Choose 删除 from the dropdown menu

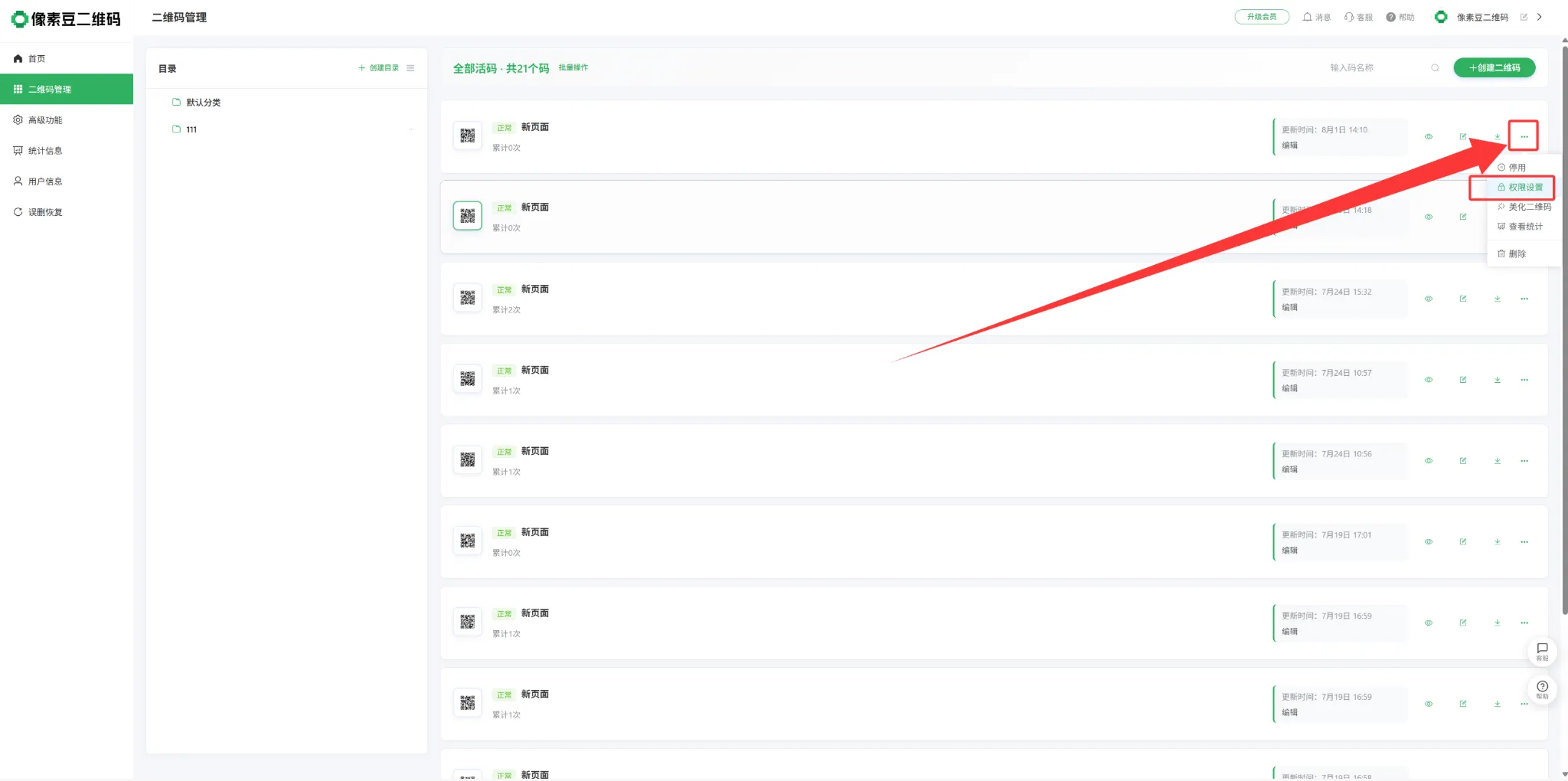1512,254
